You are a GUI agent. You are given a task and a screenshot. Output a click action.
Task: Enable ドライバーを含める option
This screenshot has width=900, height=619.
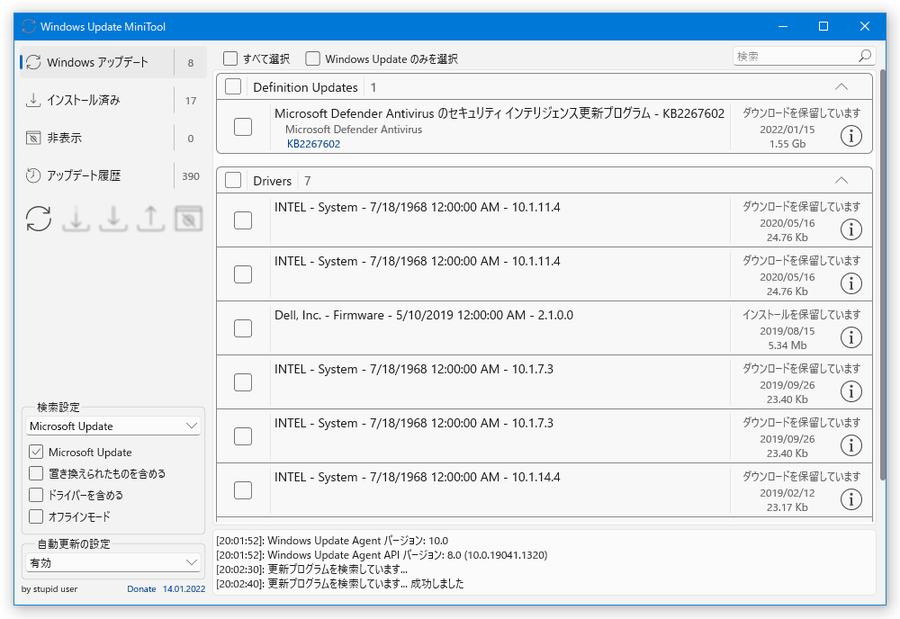click(36, 494)
